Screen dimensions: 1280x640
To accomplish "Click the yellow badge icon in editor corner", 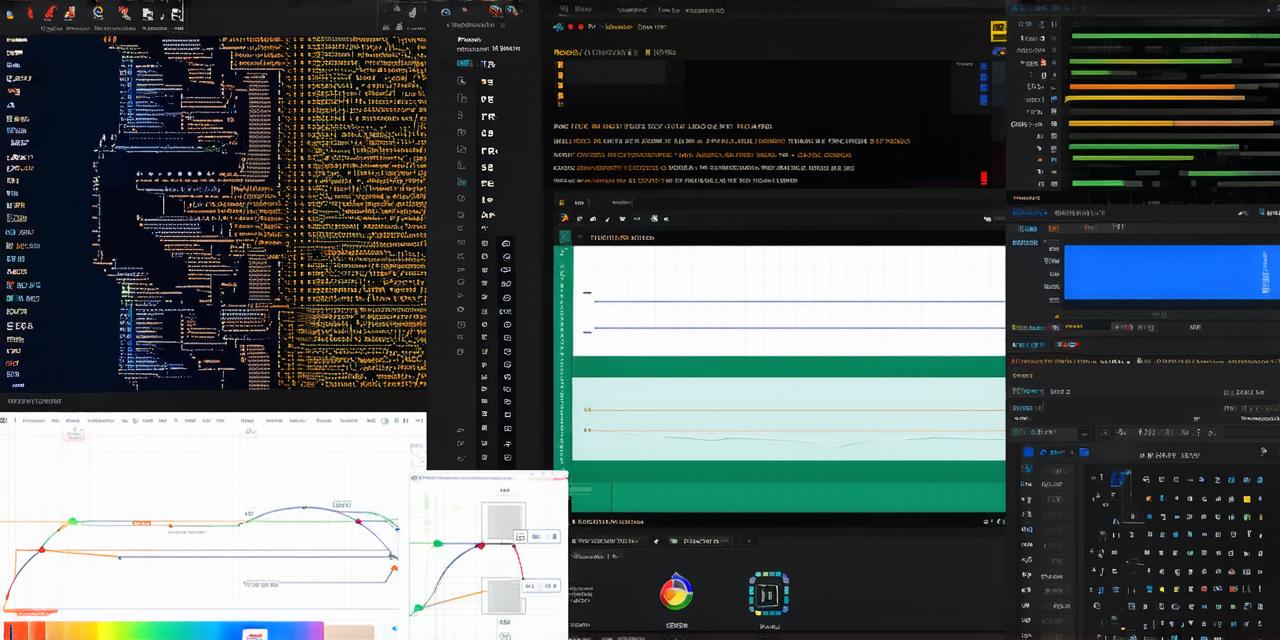I will [x=998, y=32].
